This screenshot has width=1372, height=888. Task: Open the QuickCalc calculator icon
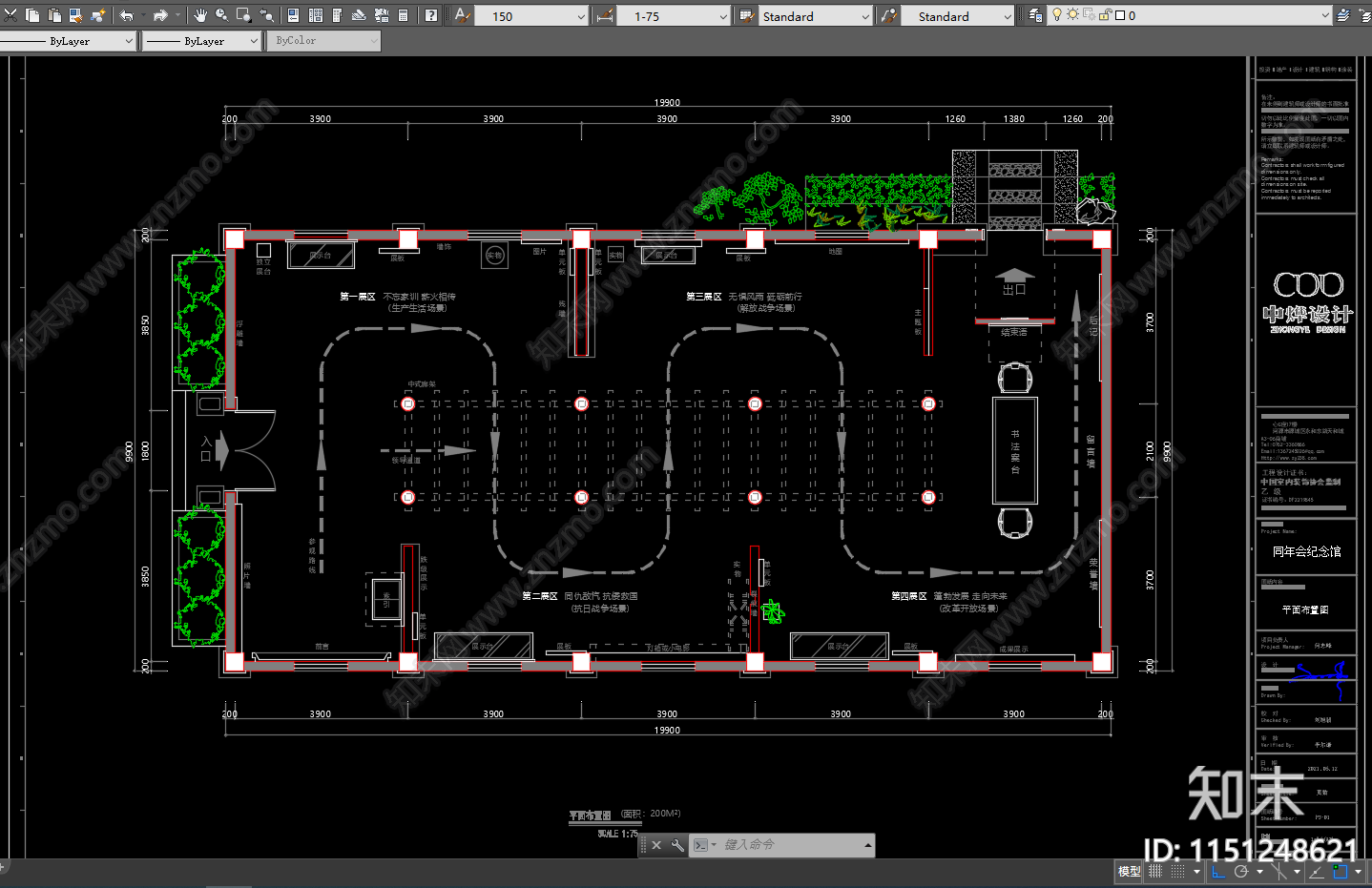point(403,15)
